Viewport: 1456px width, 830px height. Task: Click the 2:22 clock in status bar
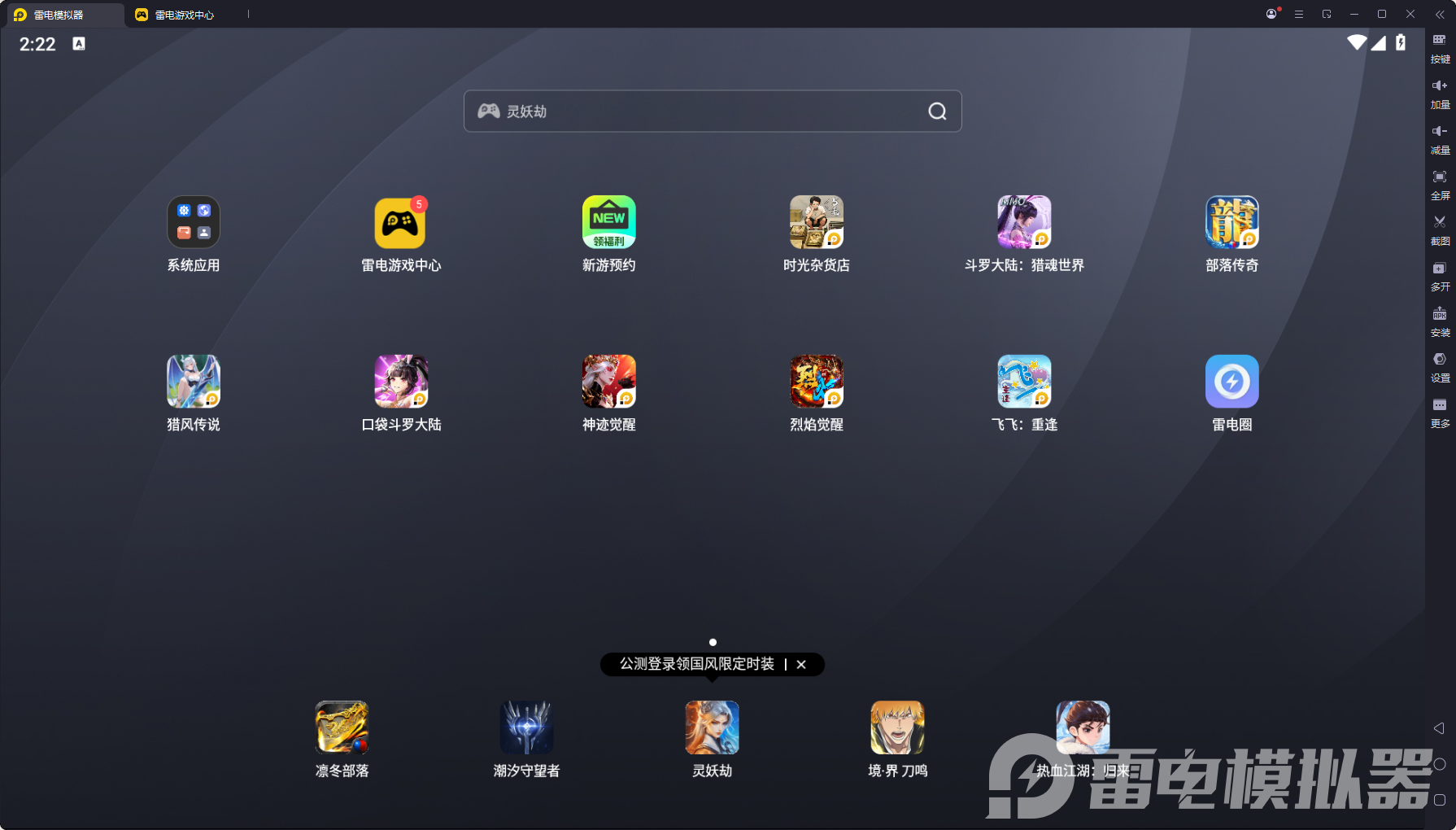point(37,44)
